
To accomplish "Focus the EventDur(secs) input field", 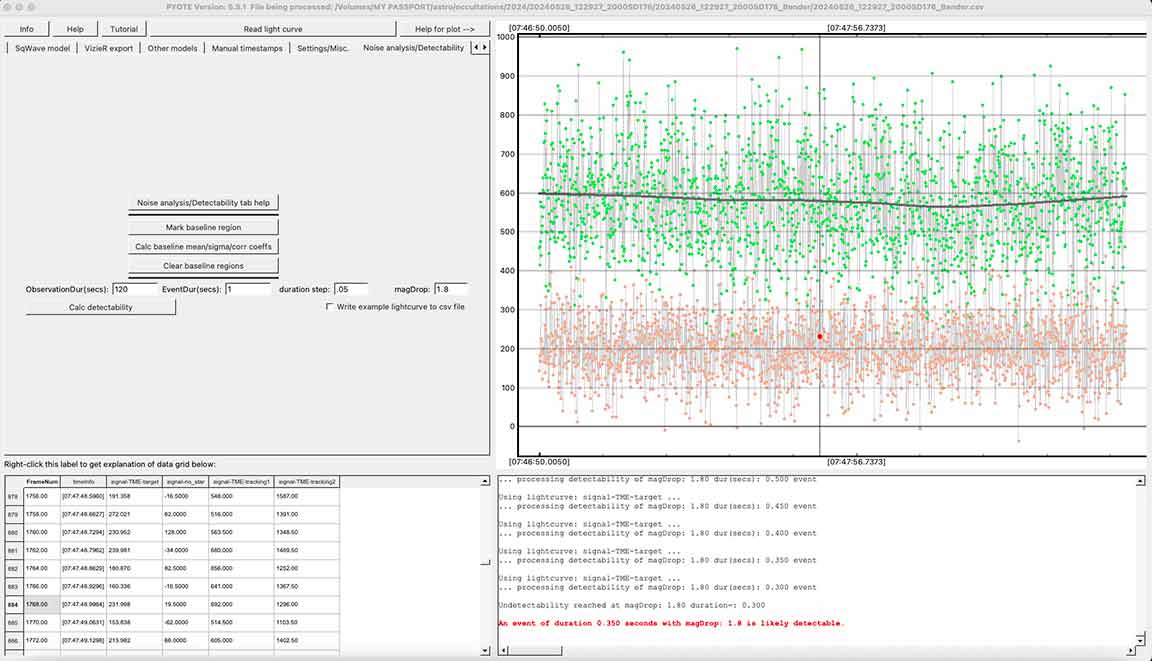I will 248,289.
